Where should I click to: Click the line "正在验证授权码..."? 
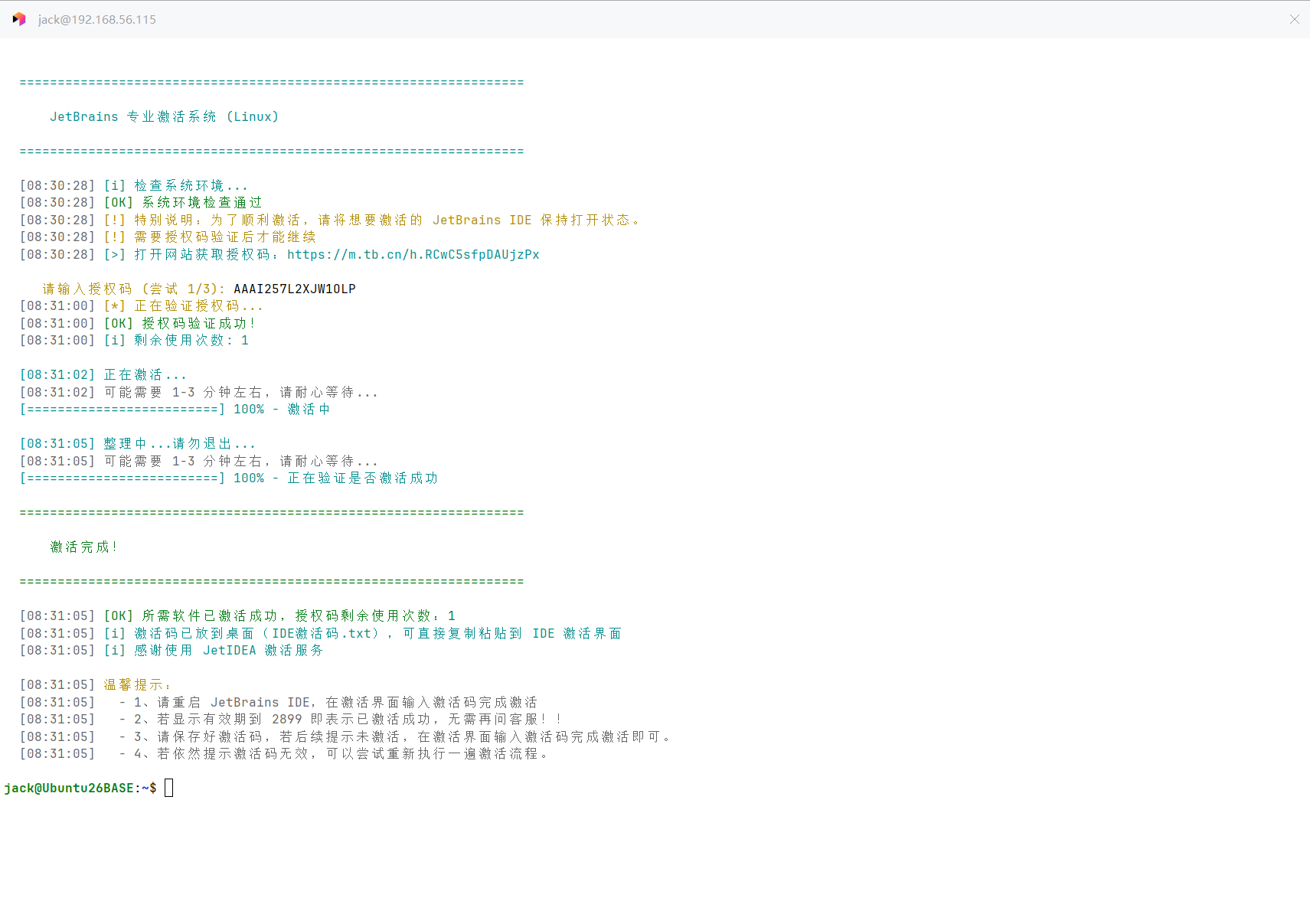point(199,305)
